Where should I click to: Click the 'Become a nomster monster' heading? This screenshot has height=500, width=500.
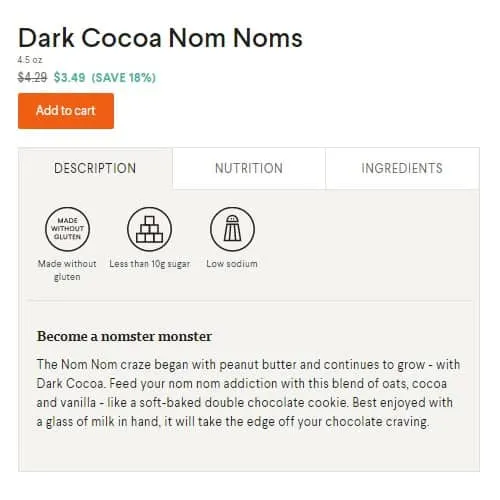point(124,336)
